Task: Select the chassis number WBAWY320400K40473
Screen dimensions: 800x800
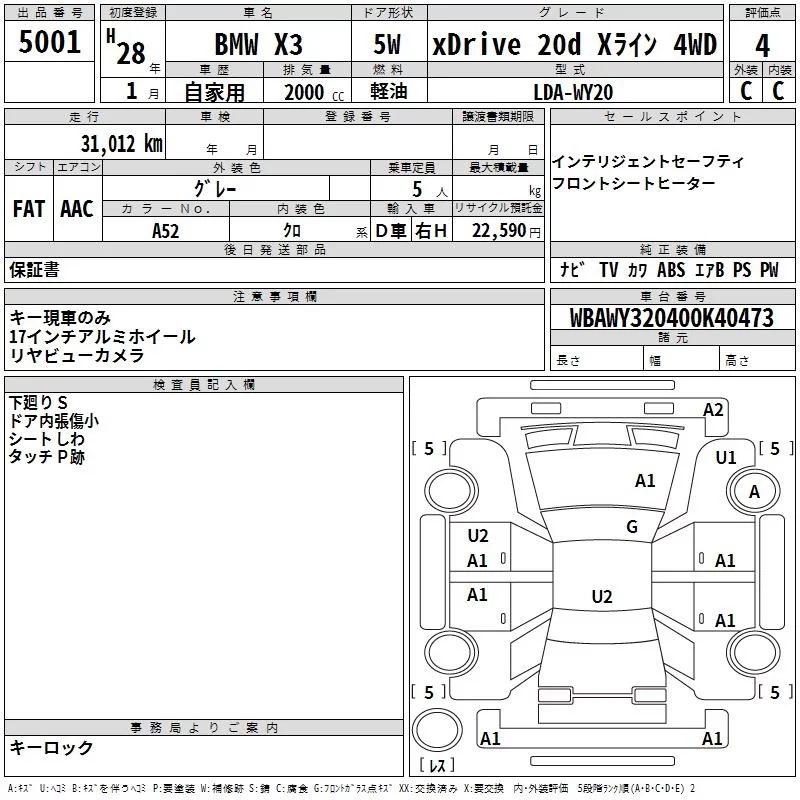Action: [x=672, y=318]
